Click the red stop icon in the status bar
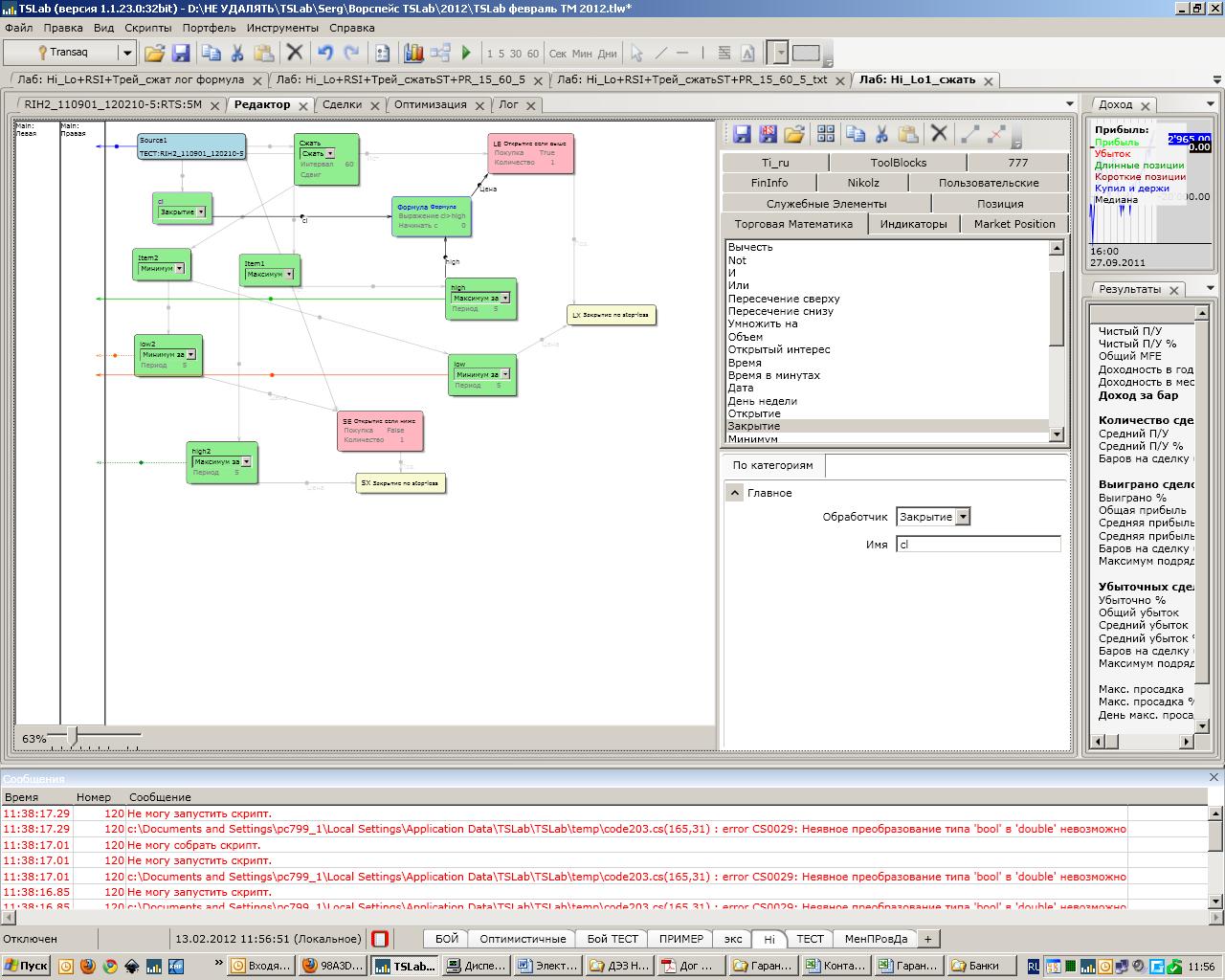Viewport: 1225px width, 980px height. pyautogui.click(x=380, y=939)
